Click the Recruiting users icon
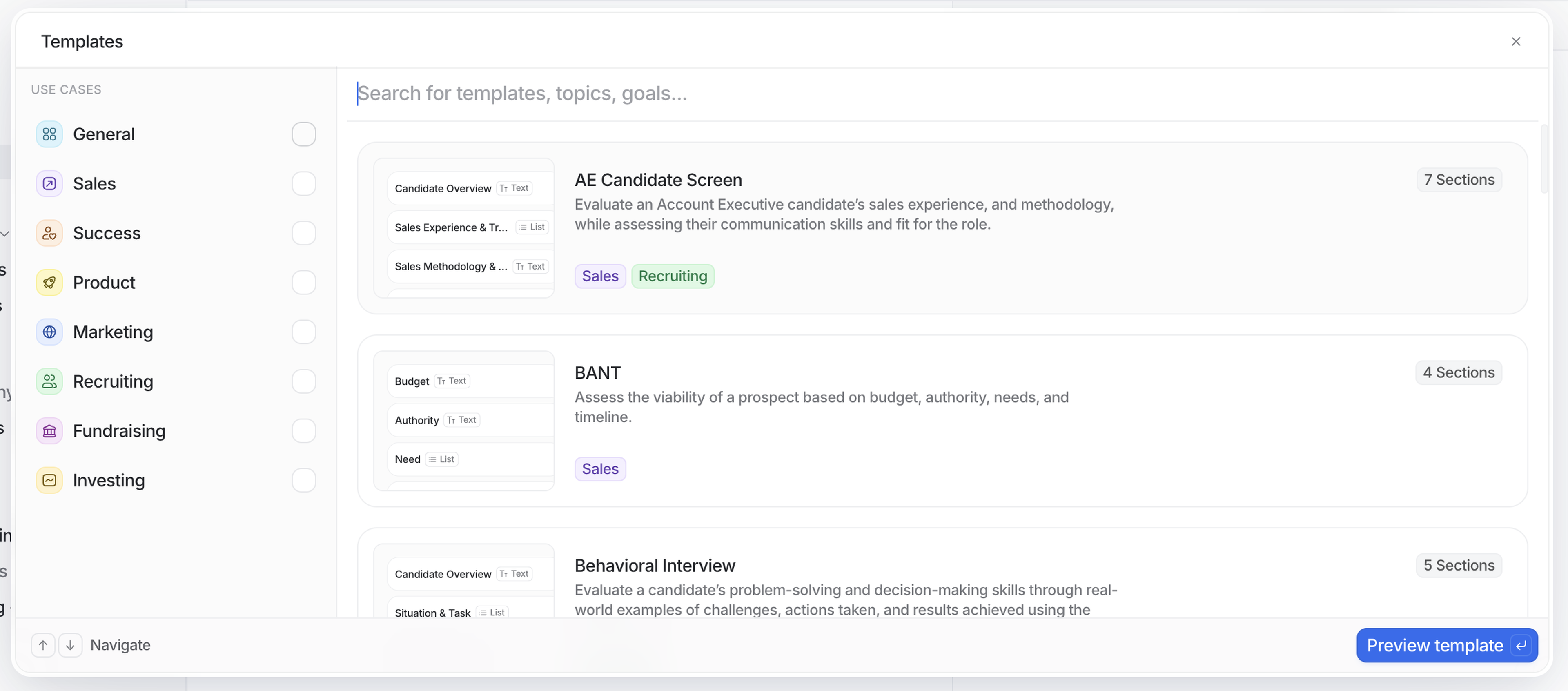Screen dimensions: 1568x691 pyautogui.click(x=49, y=382)
